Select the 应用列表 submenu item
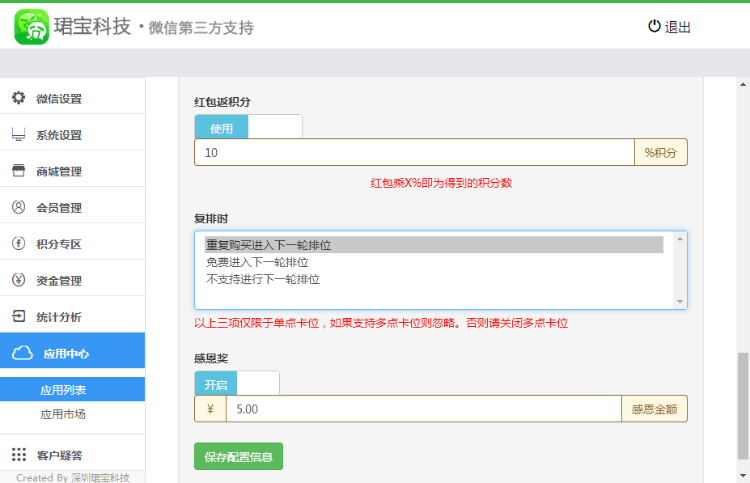Viewport: 750px width, 483px height. click(72, 389)
